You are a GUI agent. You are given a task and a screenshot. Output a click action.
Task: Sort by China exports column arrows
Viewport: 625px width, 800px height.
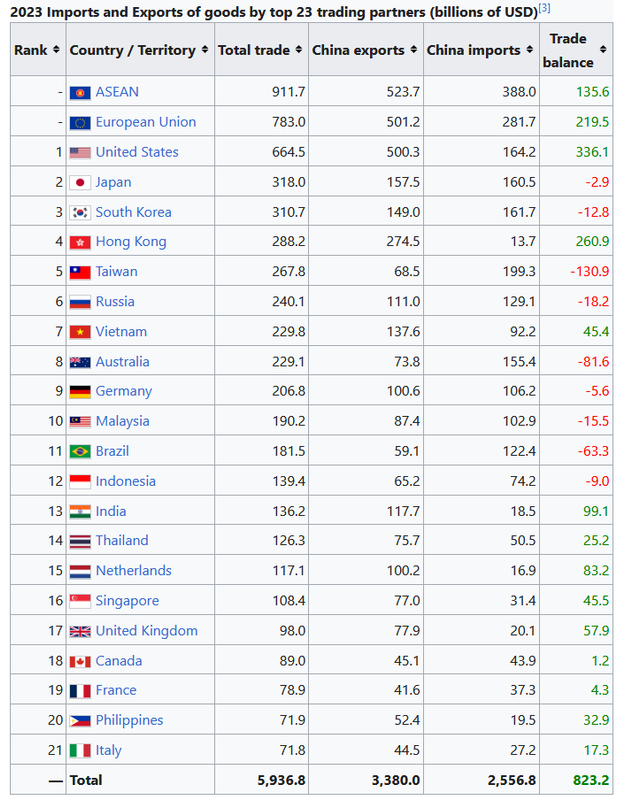point(414,49)
